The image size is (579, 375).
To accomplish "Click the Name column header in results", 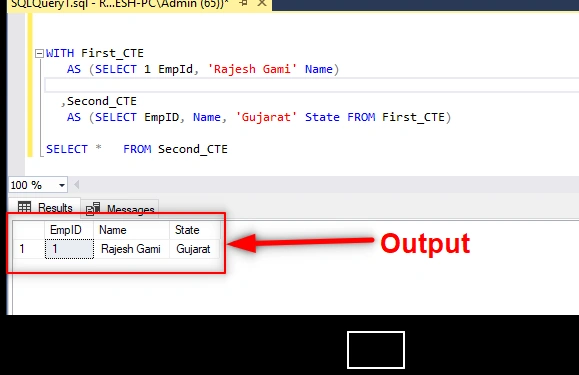I will (x=131, y=230).
